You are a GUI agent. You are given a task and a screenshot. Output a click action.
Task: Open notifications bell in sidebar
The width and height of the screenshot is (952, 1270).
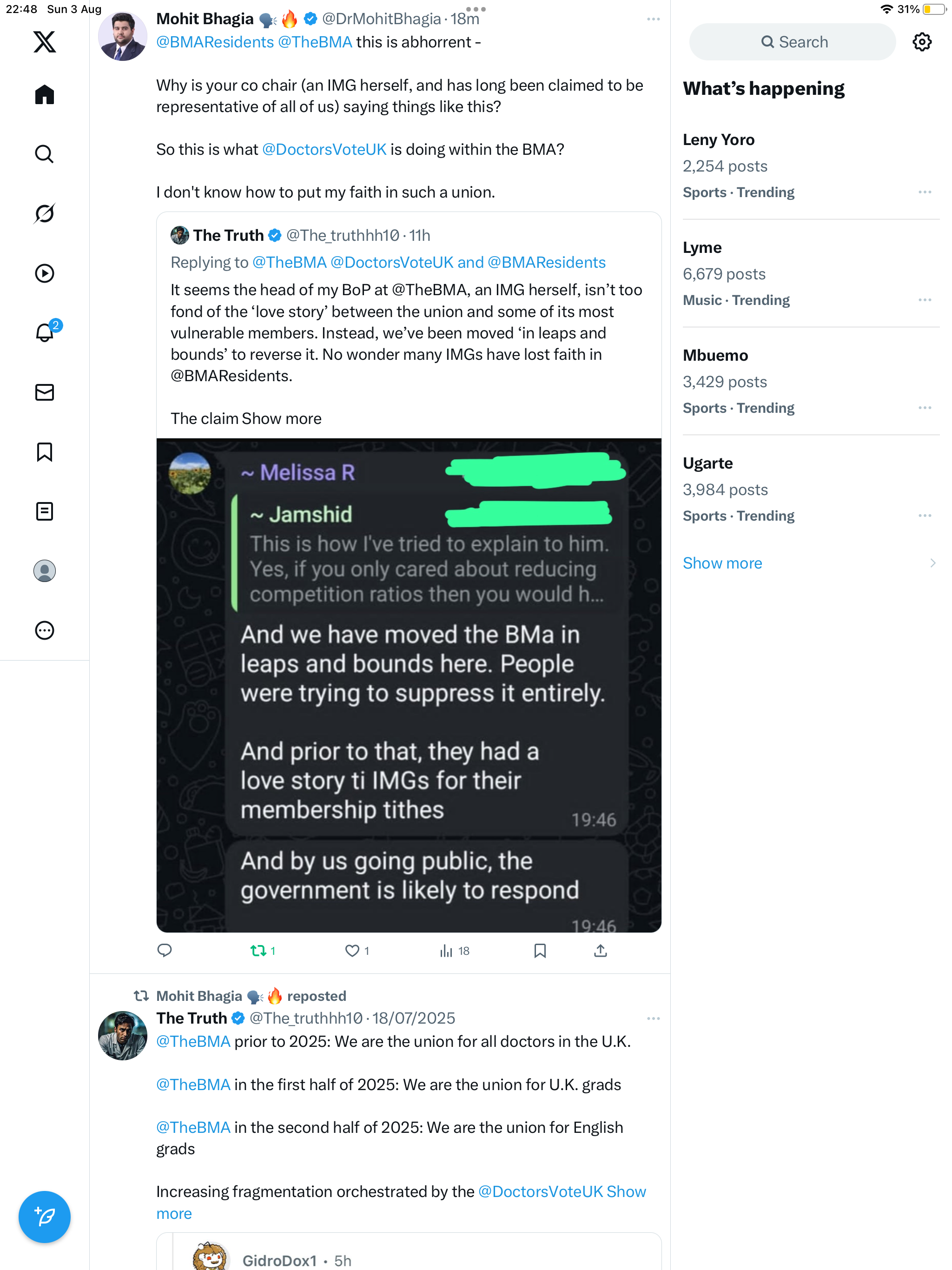(44, 333)
